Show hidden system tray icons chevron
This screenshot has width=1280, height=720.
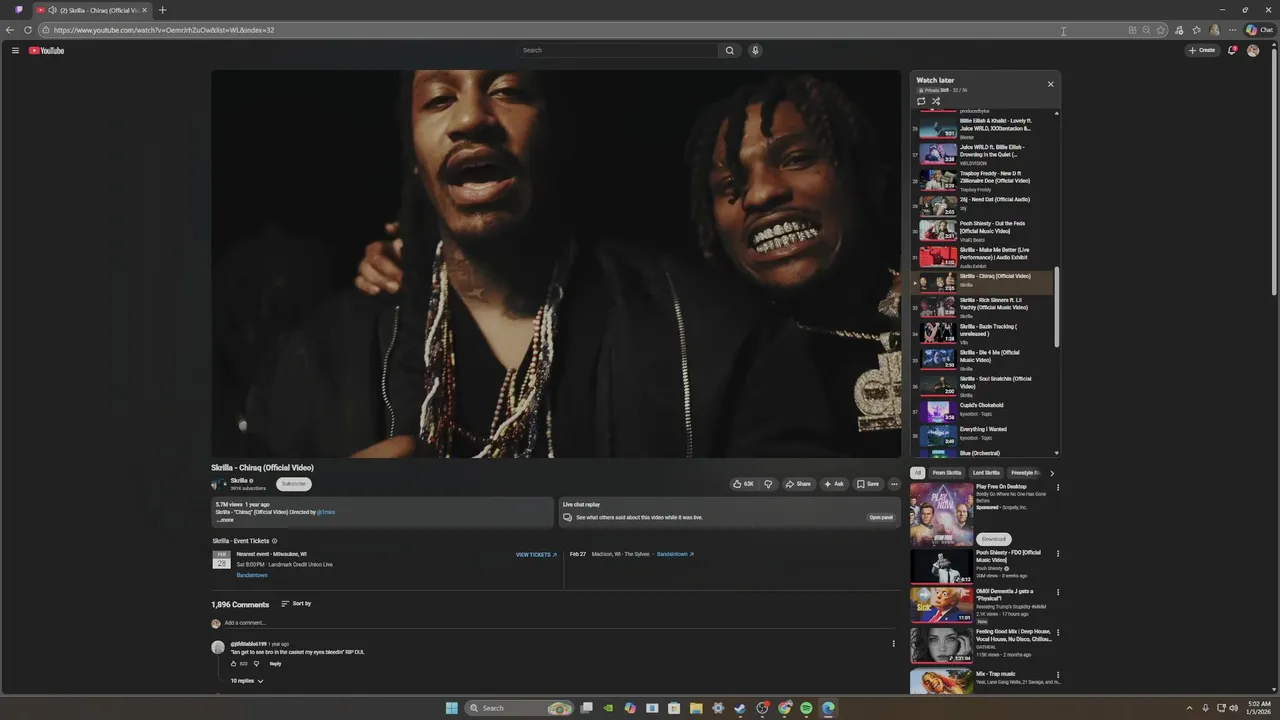[x=1191, y=708]
